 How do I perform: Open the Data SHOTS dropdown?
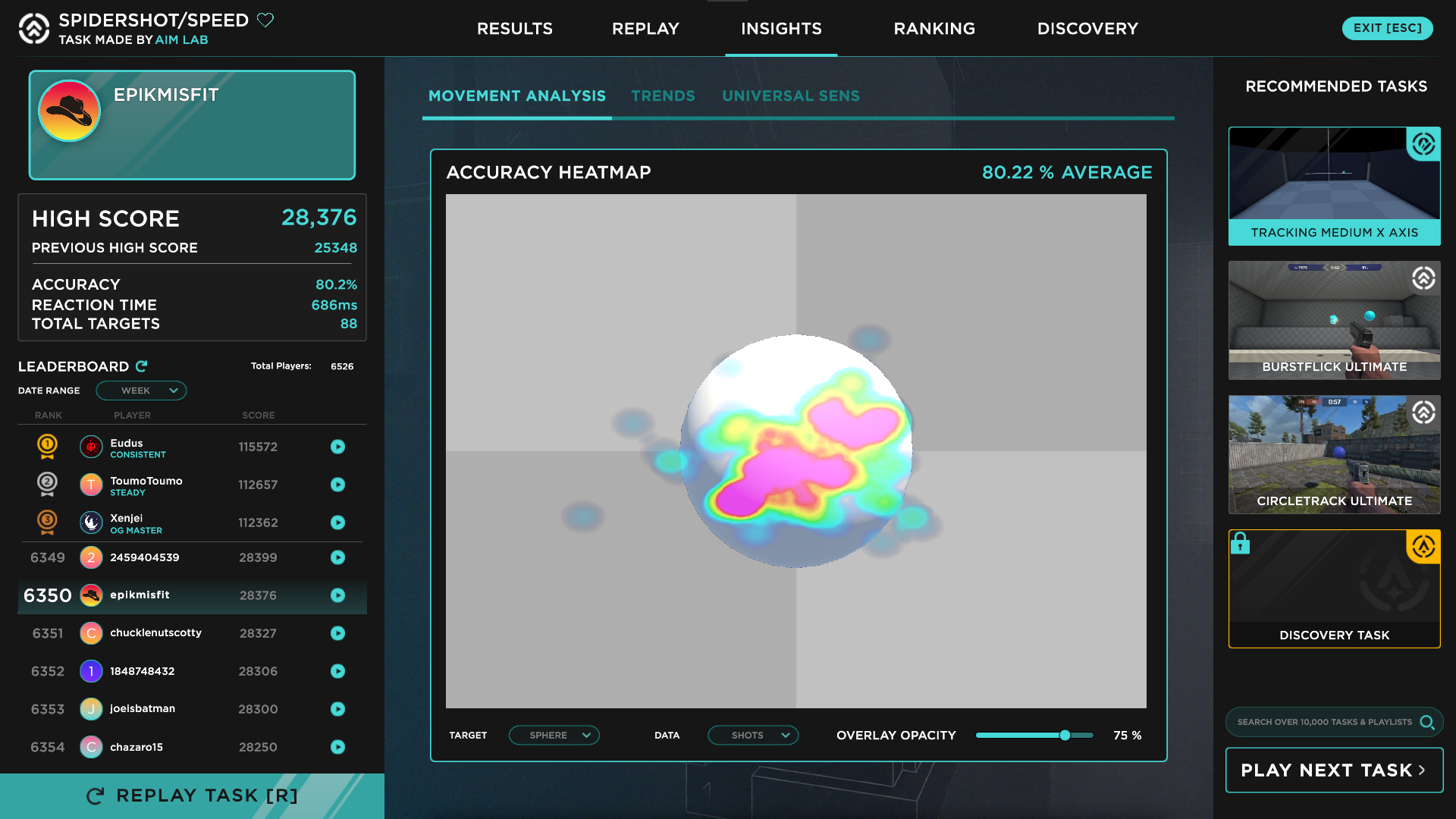[753, 736]
